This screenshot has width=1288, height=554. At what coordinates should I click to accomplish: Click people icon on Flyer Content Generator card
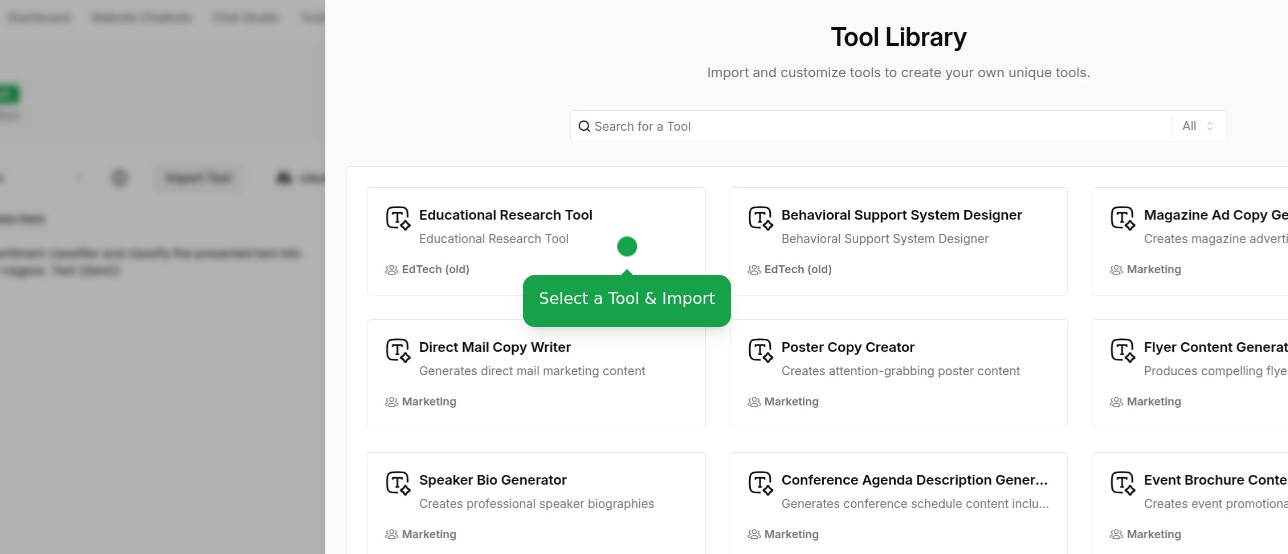(1116, 401)
